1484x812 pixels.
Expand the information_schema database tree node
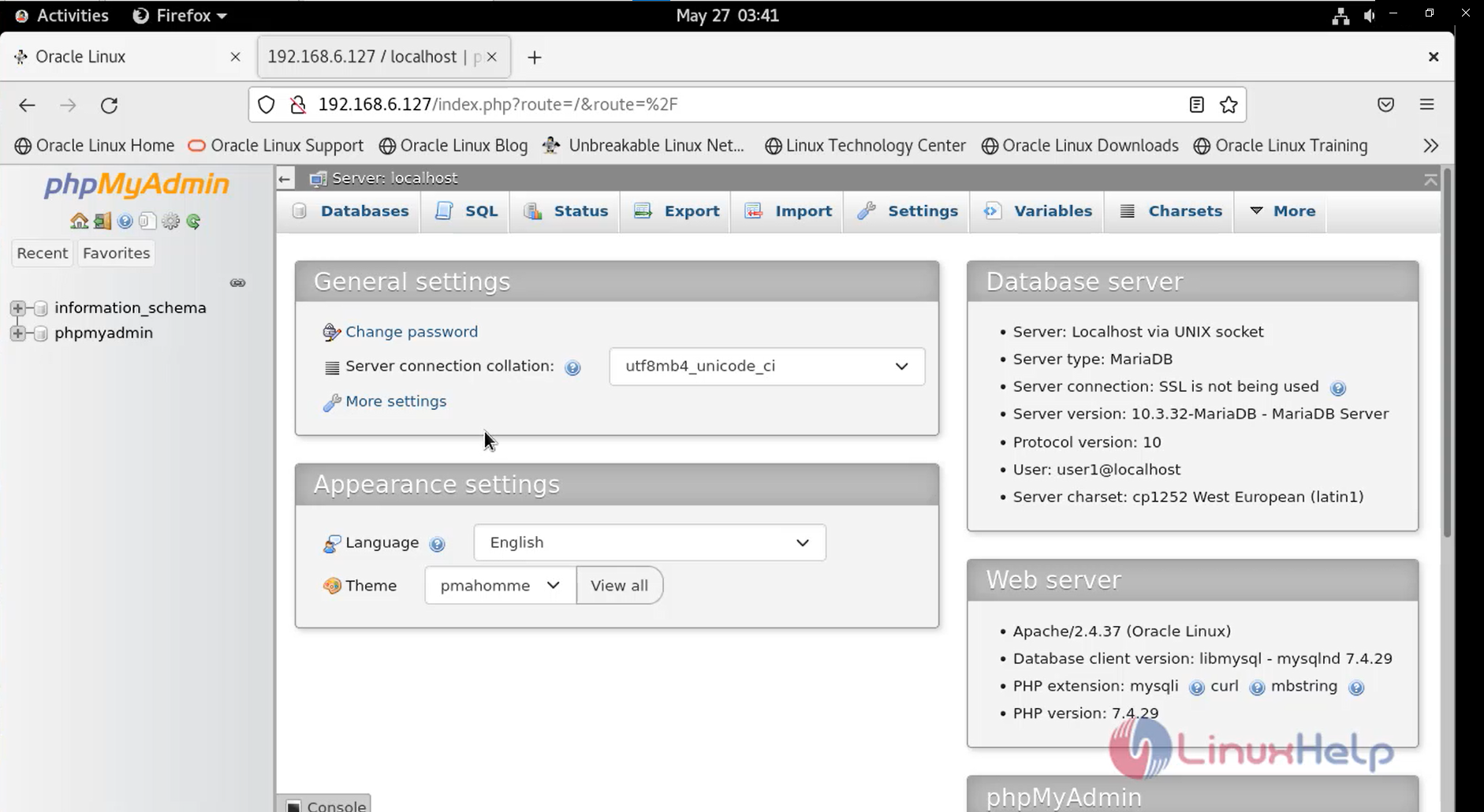point(17,308)
